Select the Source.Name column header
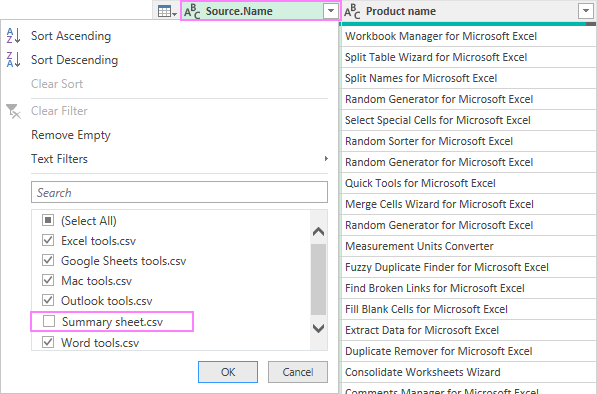The height and width of the screenshot is (394, 597). [260, 11]
